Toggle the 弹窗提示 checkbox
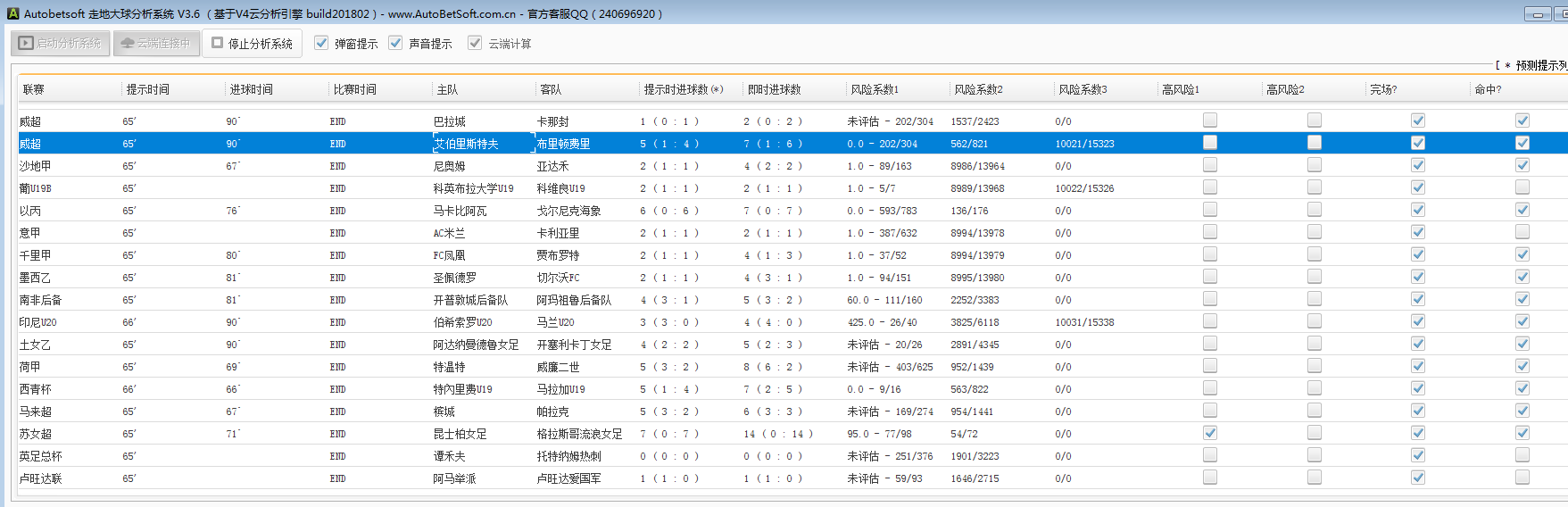Screen dimensions: 1568x507 tap(322, 43)
